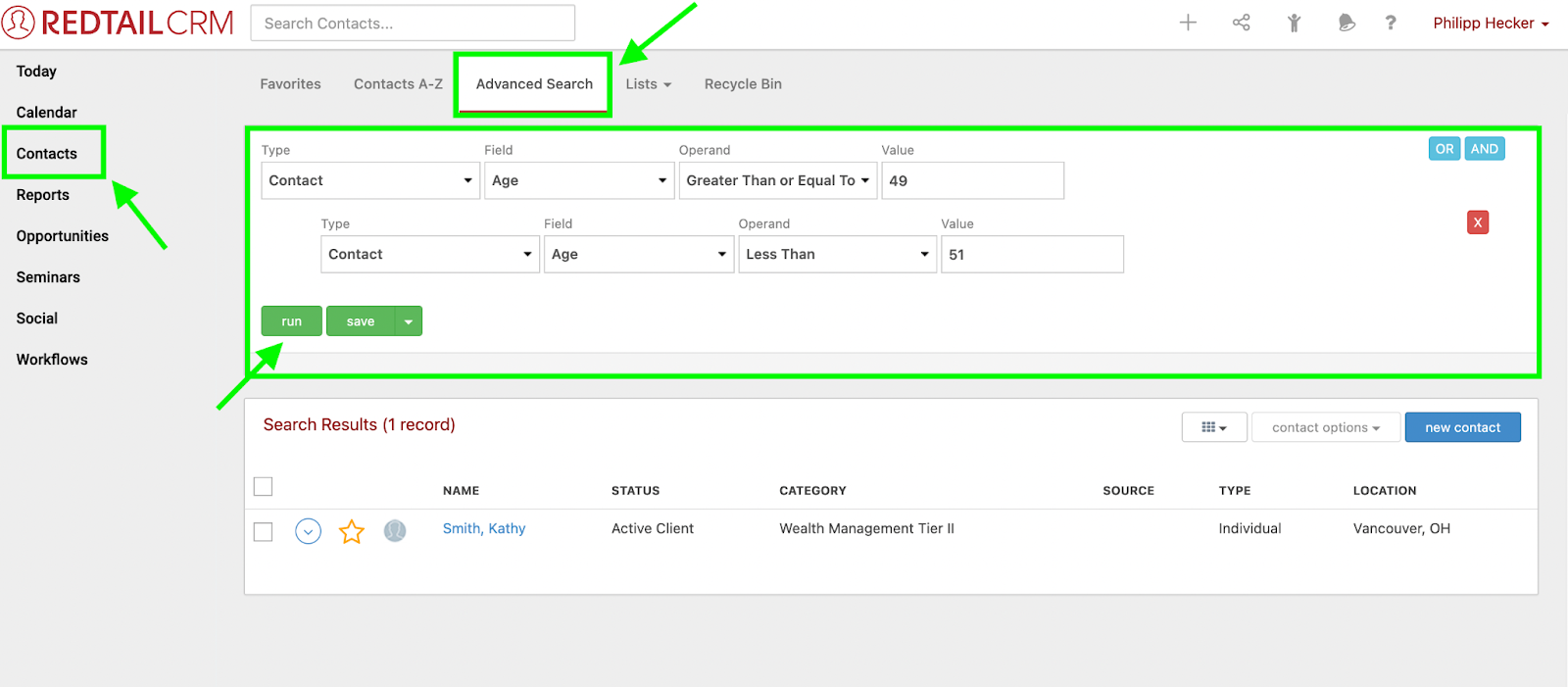Open the share connections icon
This screenshot has height=687, width=1568.
[x=1241, y=23]
